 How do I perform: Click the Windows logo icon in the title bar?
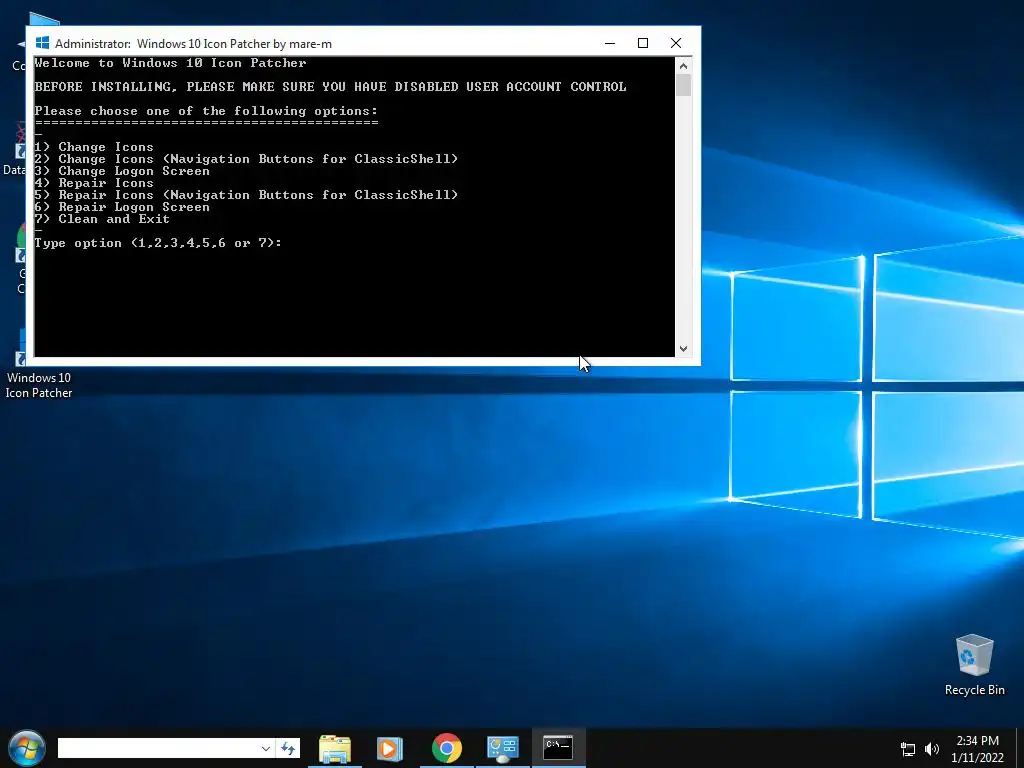pyautogui.click(x=42, y=43)
